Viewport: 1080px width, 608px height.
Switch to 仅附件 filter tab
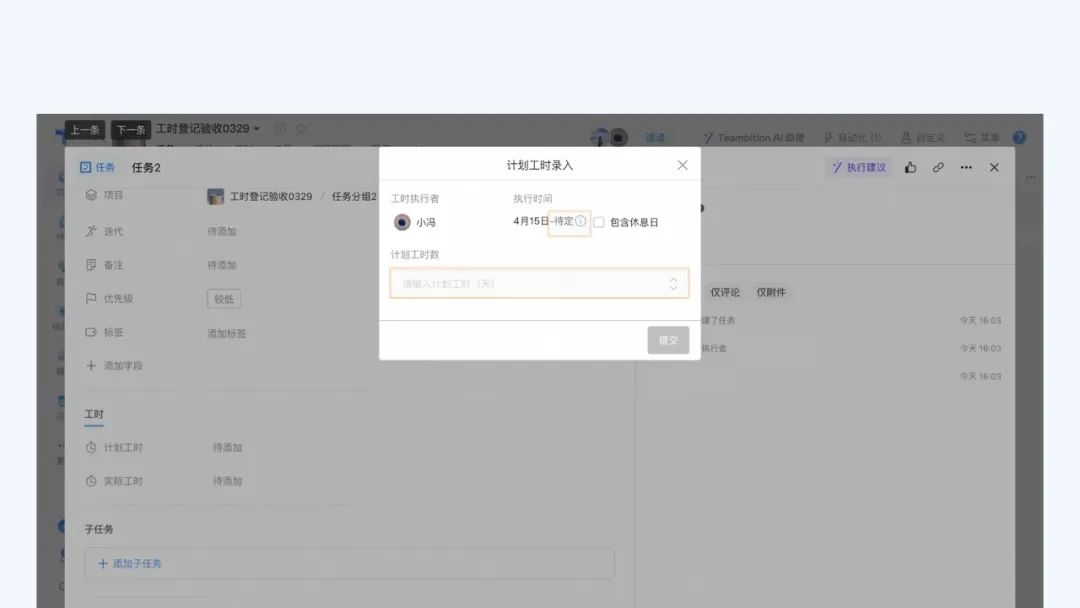tap(771, 292)
